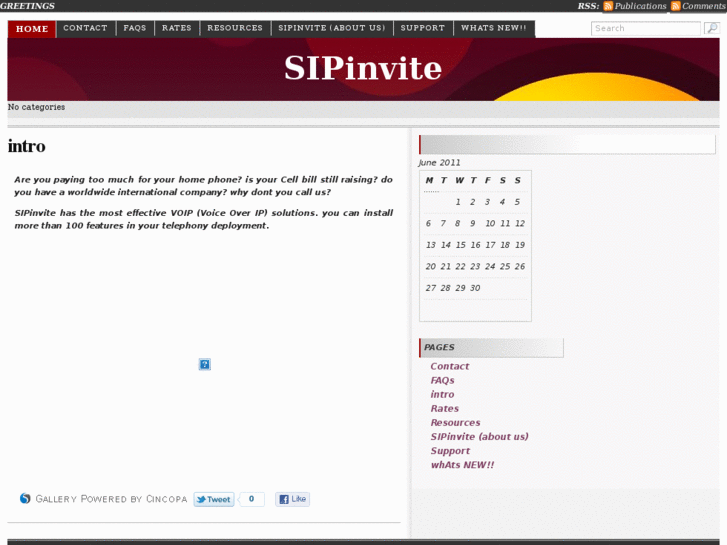
Task: Open the FAQs menu item
Action: [135, 28]
